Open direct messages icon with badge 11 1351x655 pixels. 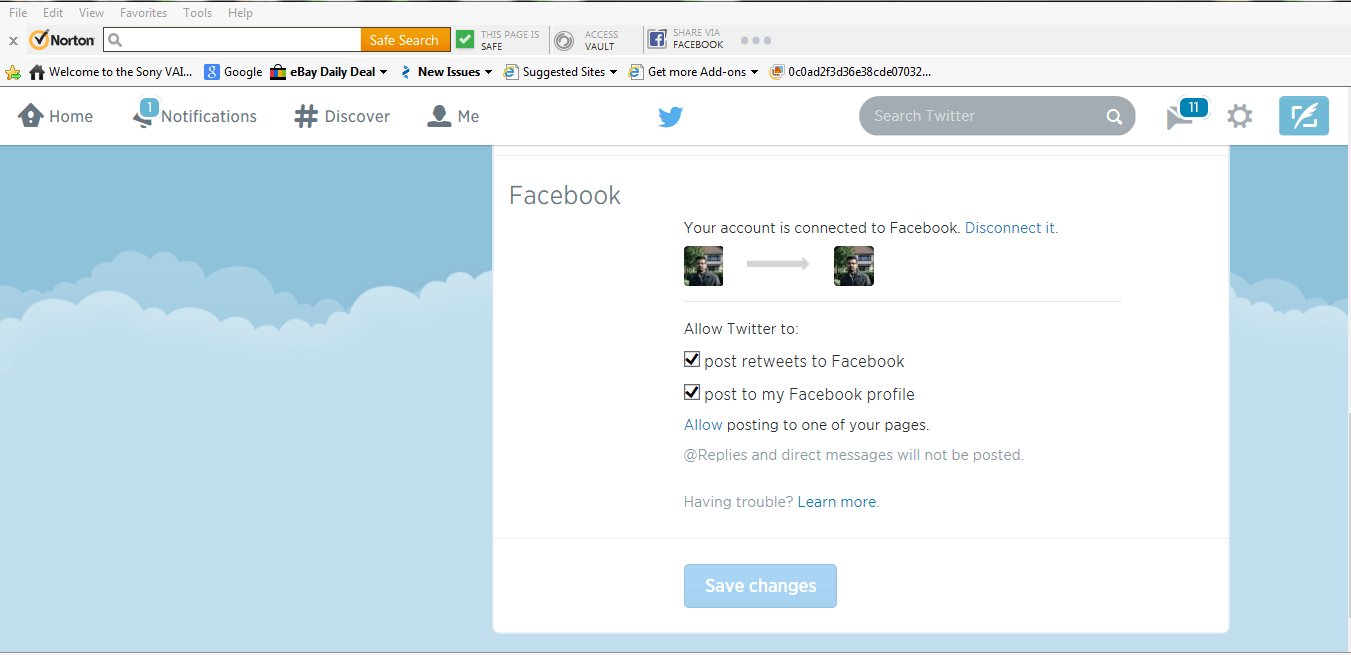pos(1186,114)
